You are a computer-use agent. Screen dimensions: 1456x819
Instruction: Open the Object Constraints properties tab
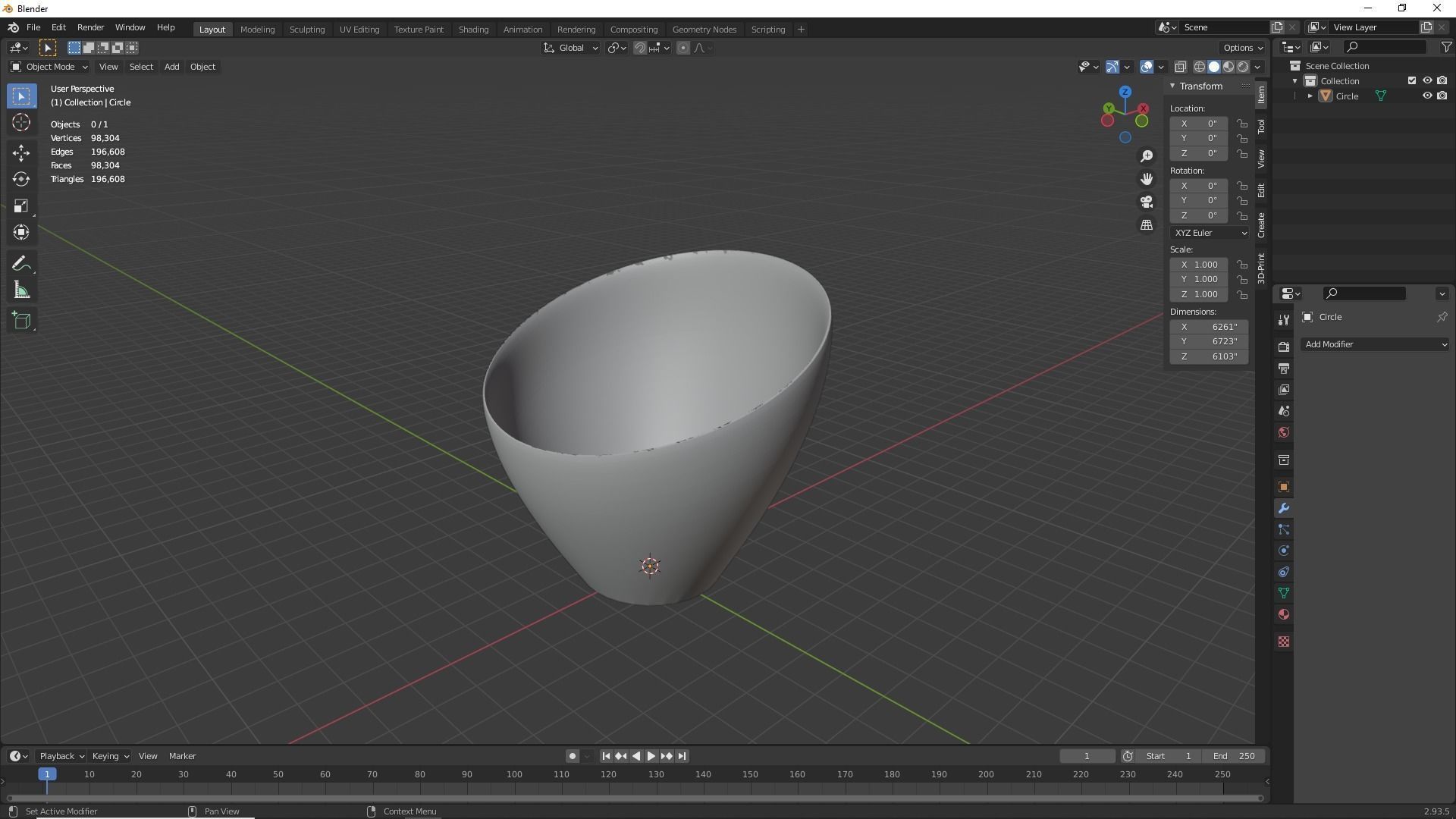(x=1284, y=572)
